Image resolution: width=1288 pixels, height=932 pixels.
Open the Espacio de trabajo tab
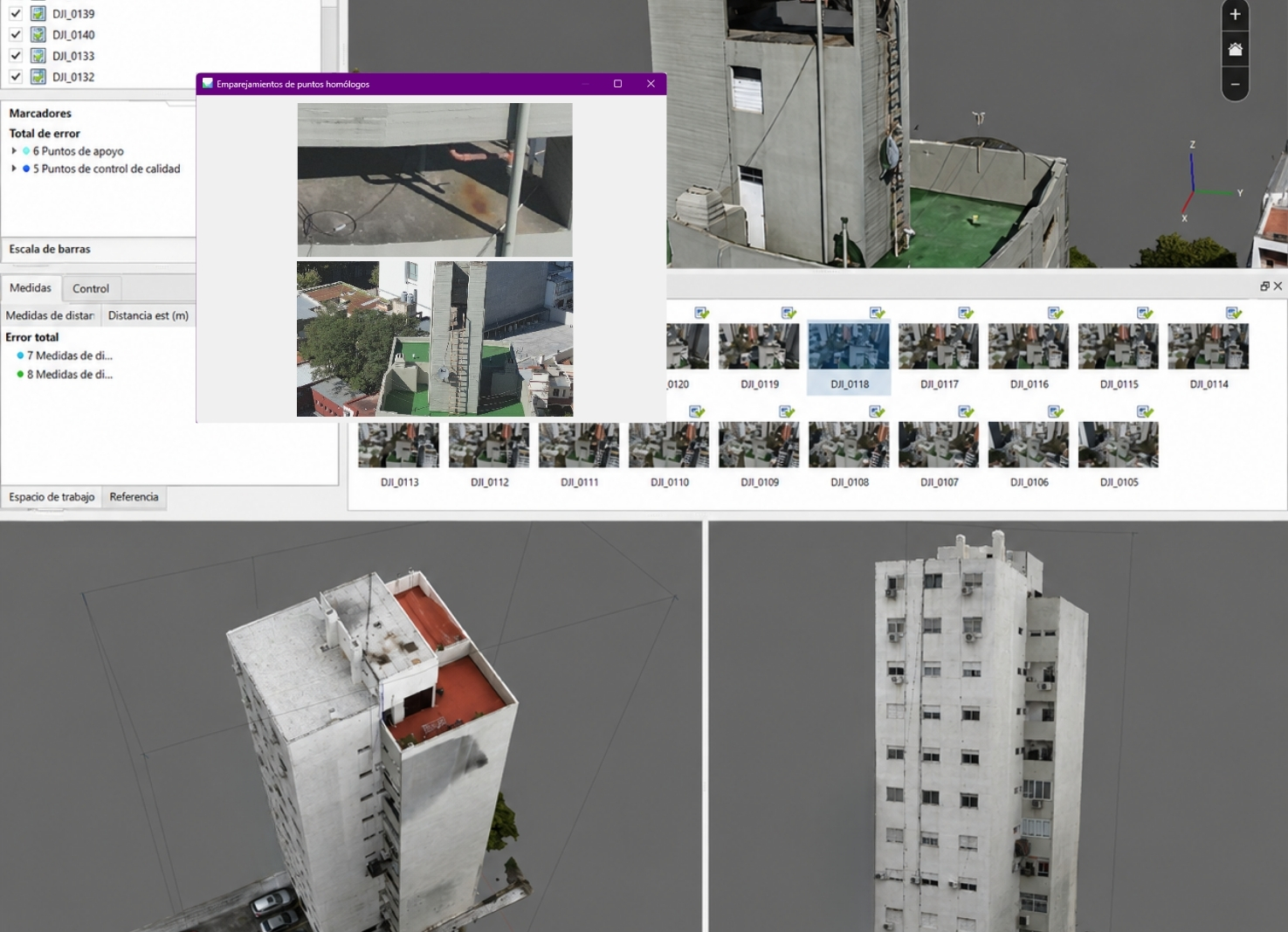coord(52,497)
